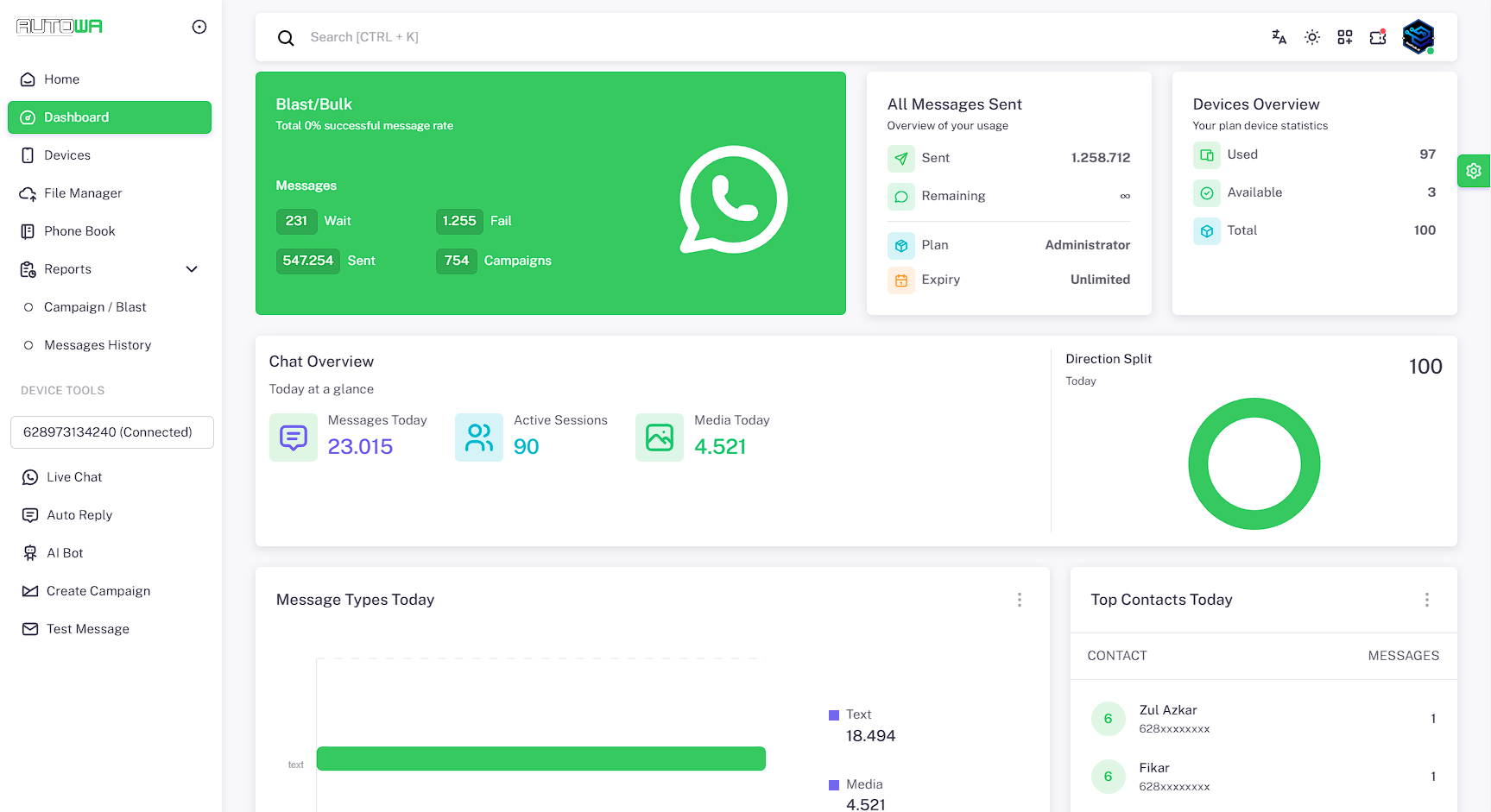Open the AI Bot tool
Image resolution: width=1491 pixels, height=812 pixels.
(x=64, y=552)
